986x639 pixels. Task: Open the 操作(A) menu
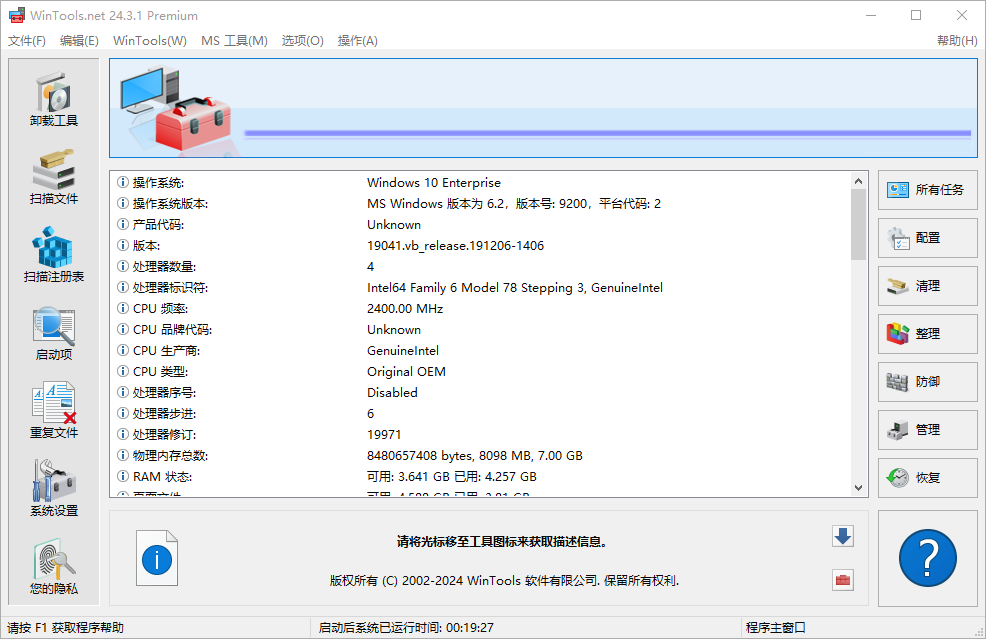point(357,41)
